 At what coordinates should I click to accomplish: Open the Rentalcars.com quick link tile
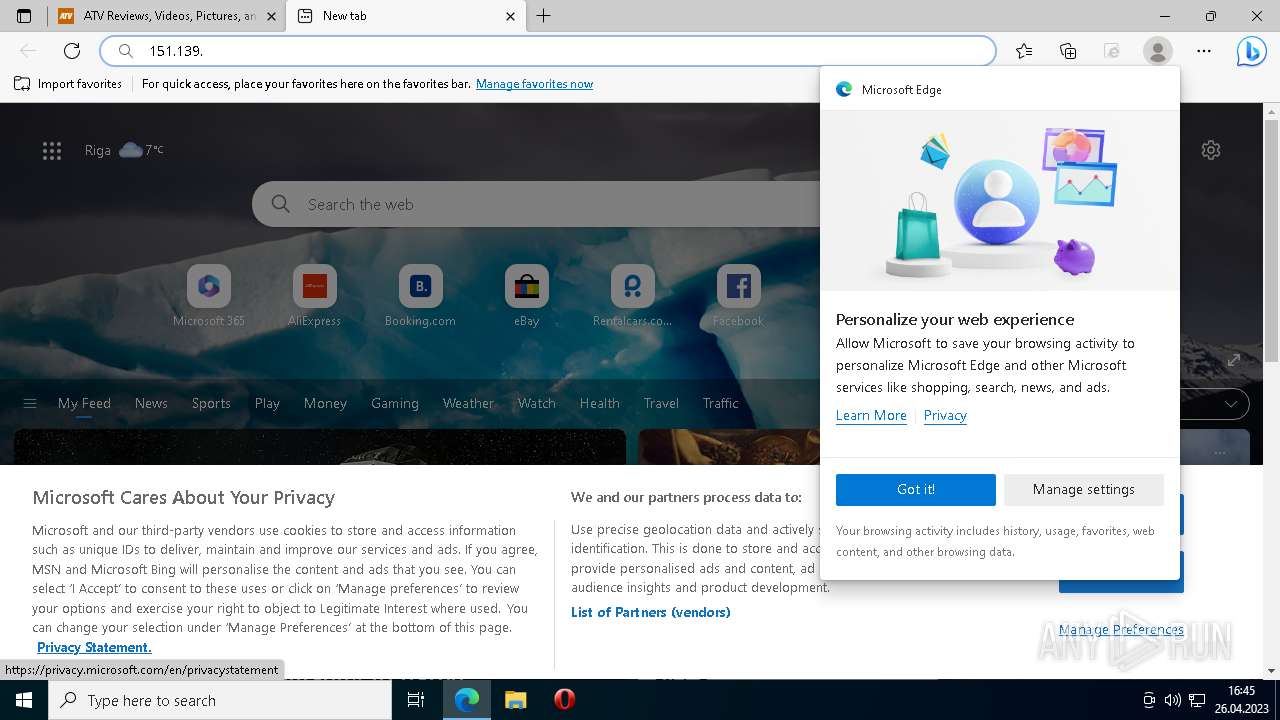[632, 297]
